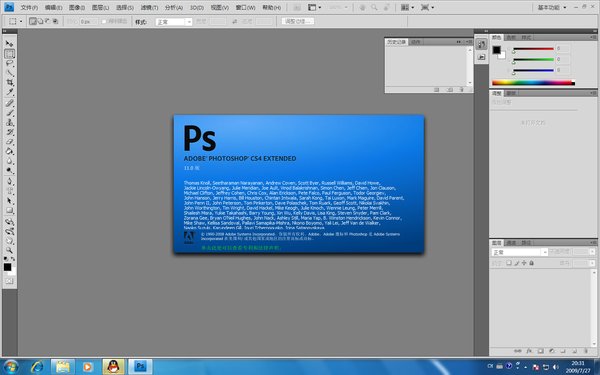Open the QQ penguin taskbar button
The width and height of the screenshot is (600, 375).
113,367
